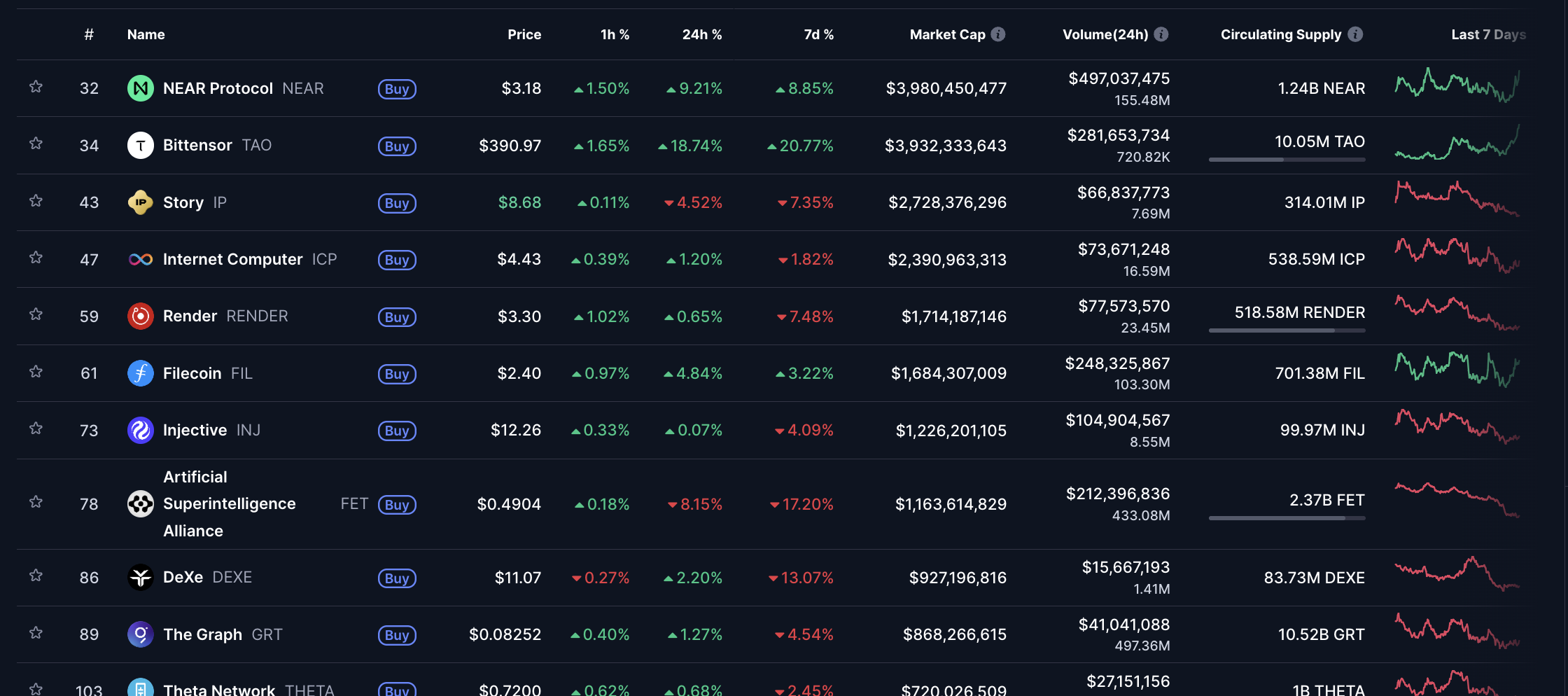Open the Internet Computer coin link
Viewport: 1568px width, 696px height.
click(232, 260)
